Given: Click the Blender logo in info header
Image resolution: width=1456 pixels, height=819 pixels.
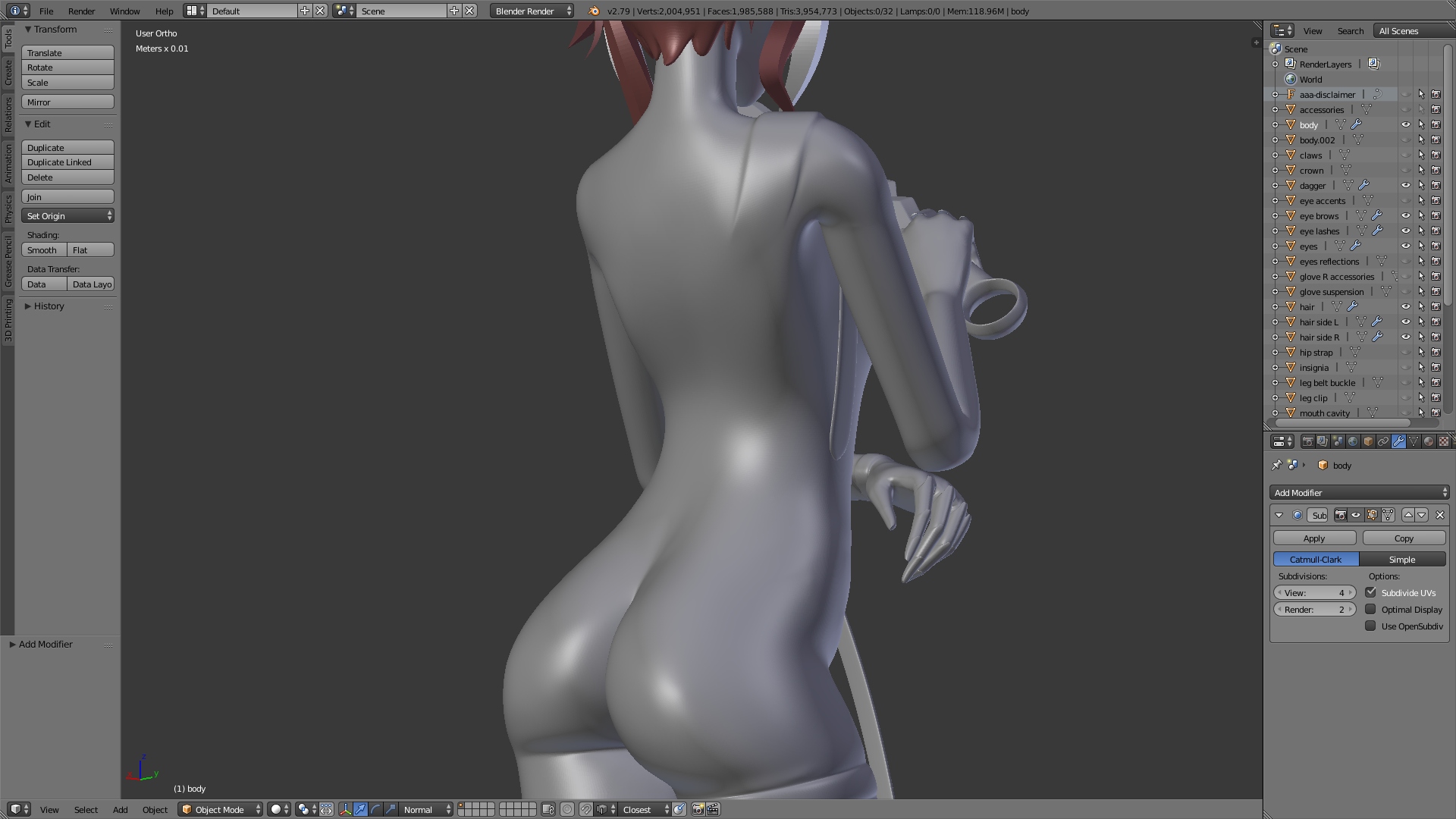Looking at the screenshot, I should [594, 11].
